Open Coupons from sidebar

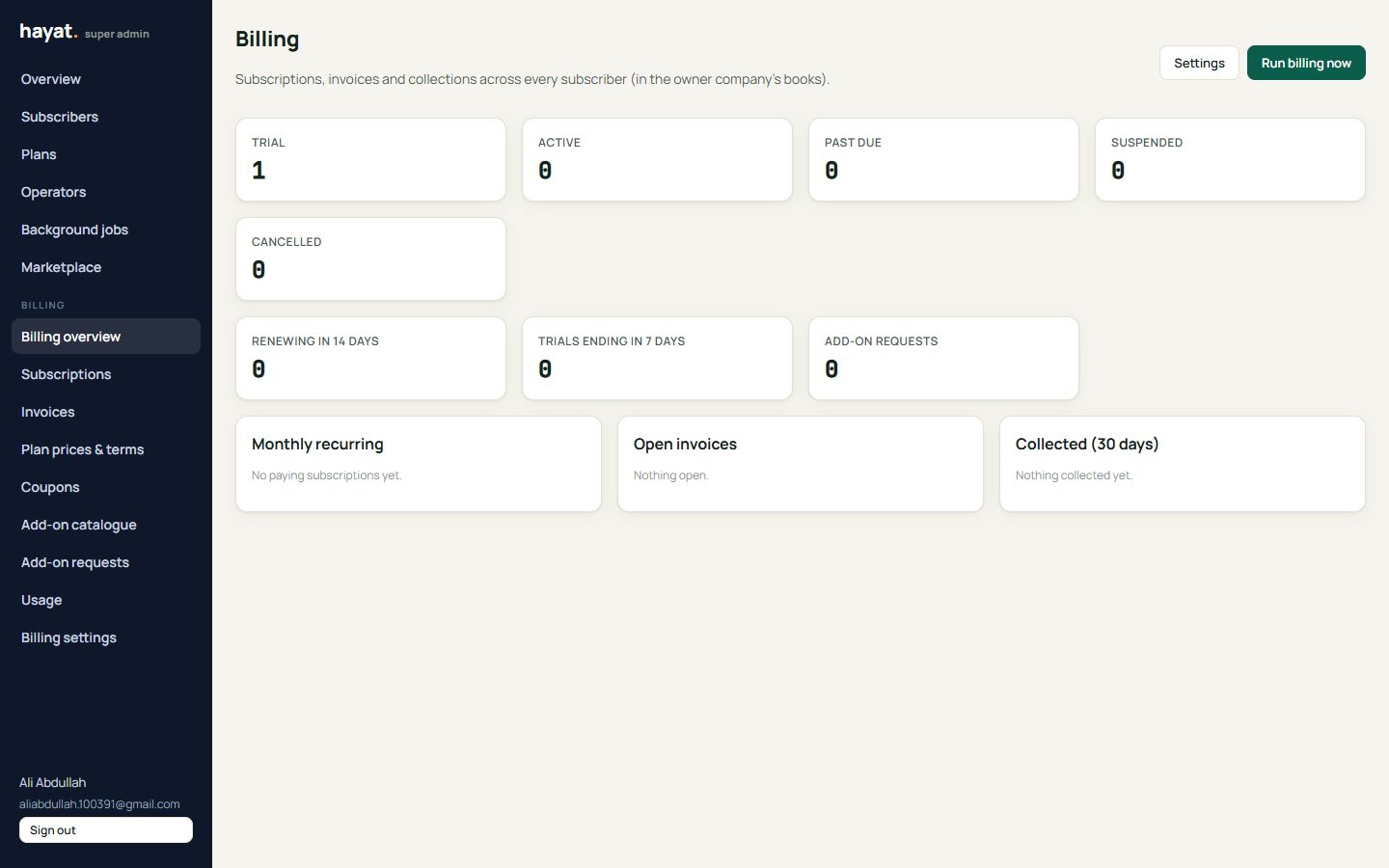(x=106, y=487)
